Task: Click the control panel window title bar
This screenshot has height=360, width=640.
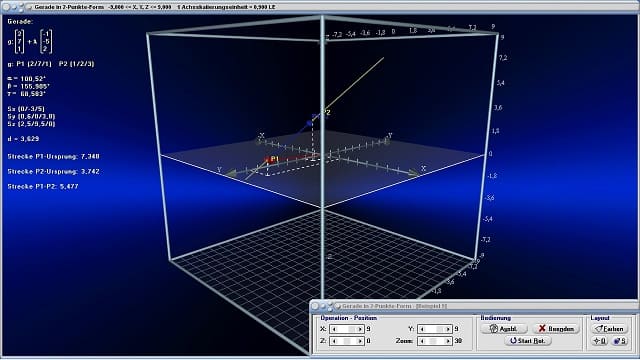Action: click(473, 306)
